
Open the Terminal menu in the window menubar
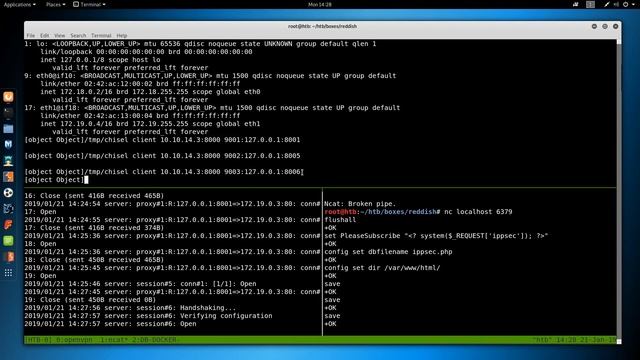click(x=101, y=36)
